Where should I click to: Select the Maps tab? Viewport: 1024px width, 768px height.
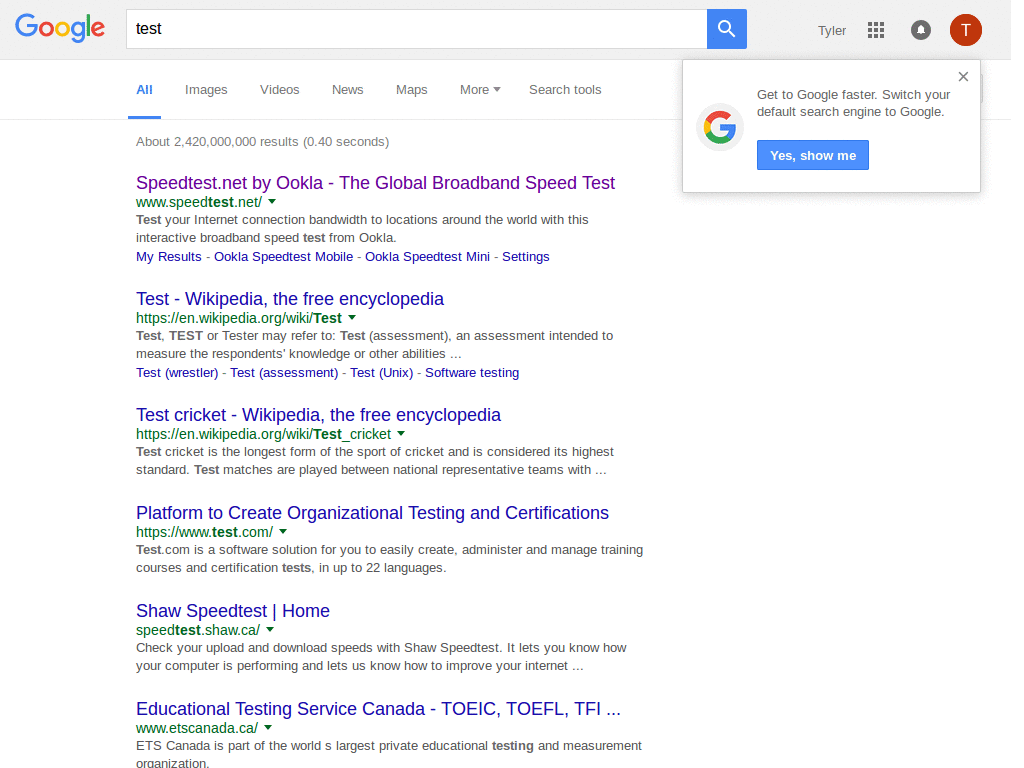(411, 89)
